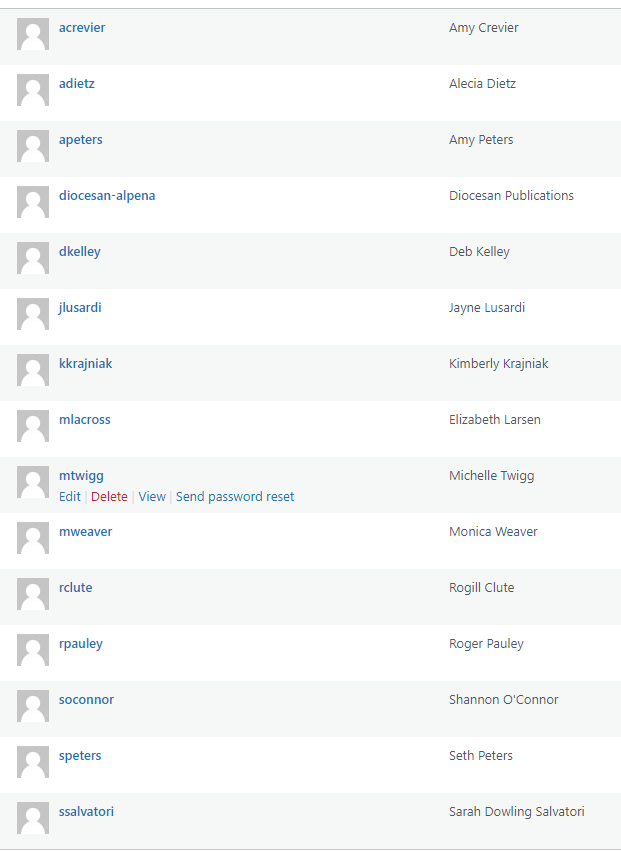621x851 pixels.
Task: Open the mlacross user link
Action: (x=85, y=420)
